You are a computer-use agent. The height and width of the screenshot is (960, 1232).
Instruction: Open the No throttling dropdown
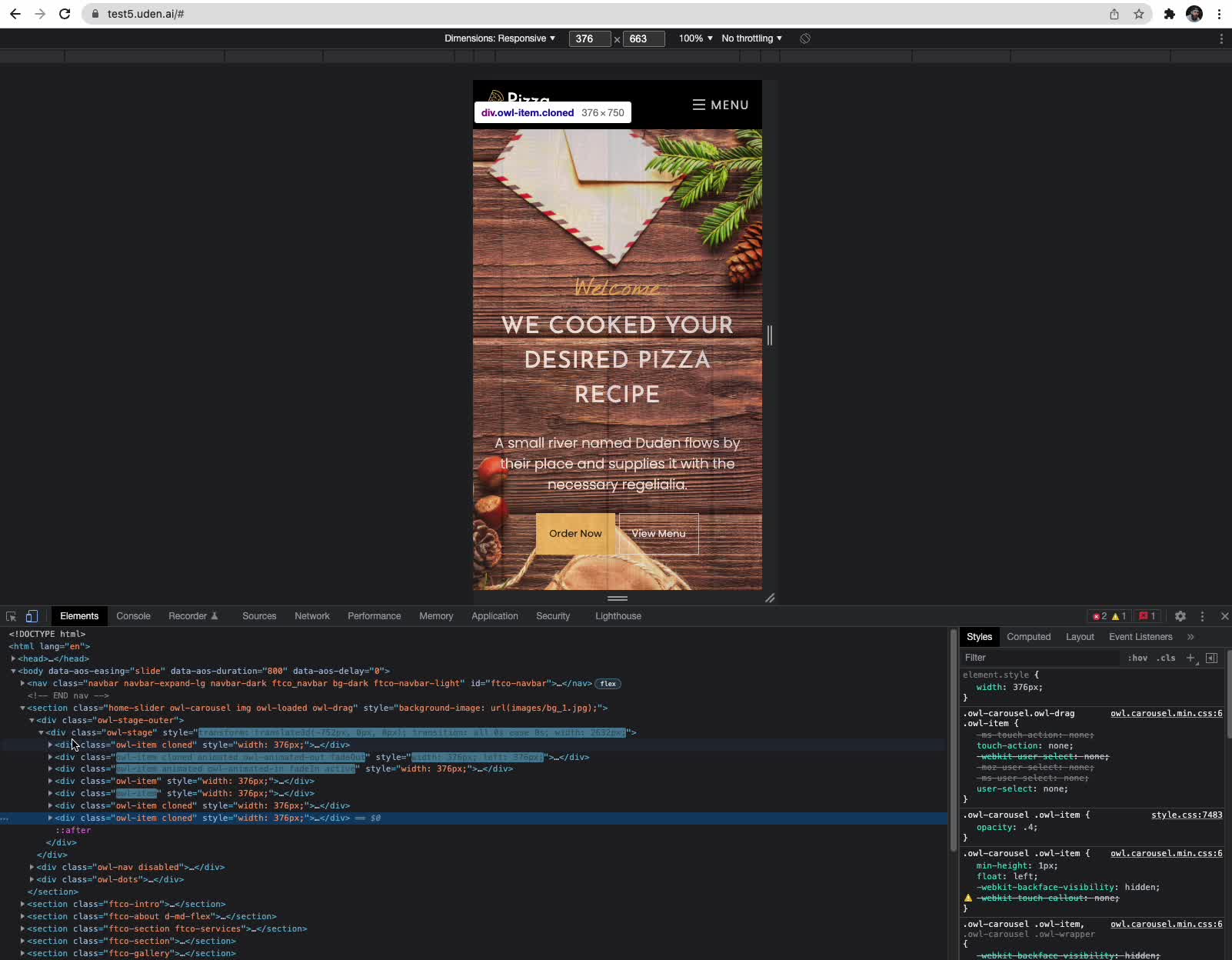coord(751,38)
